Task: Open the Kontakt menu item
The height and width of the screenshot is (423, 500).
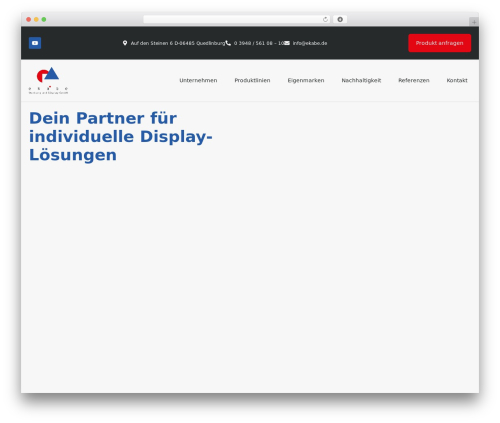Action: pyautogui.click(x=457, y=80)
